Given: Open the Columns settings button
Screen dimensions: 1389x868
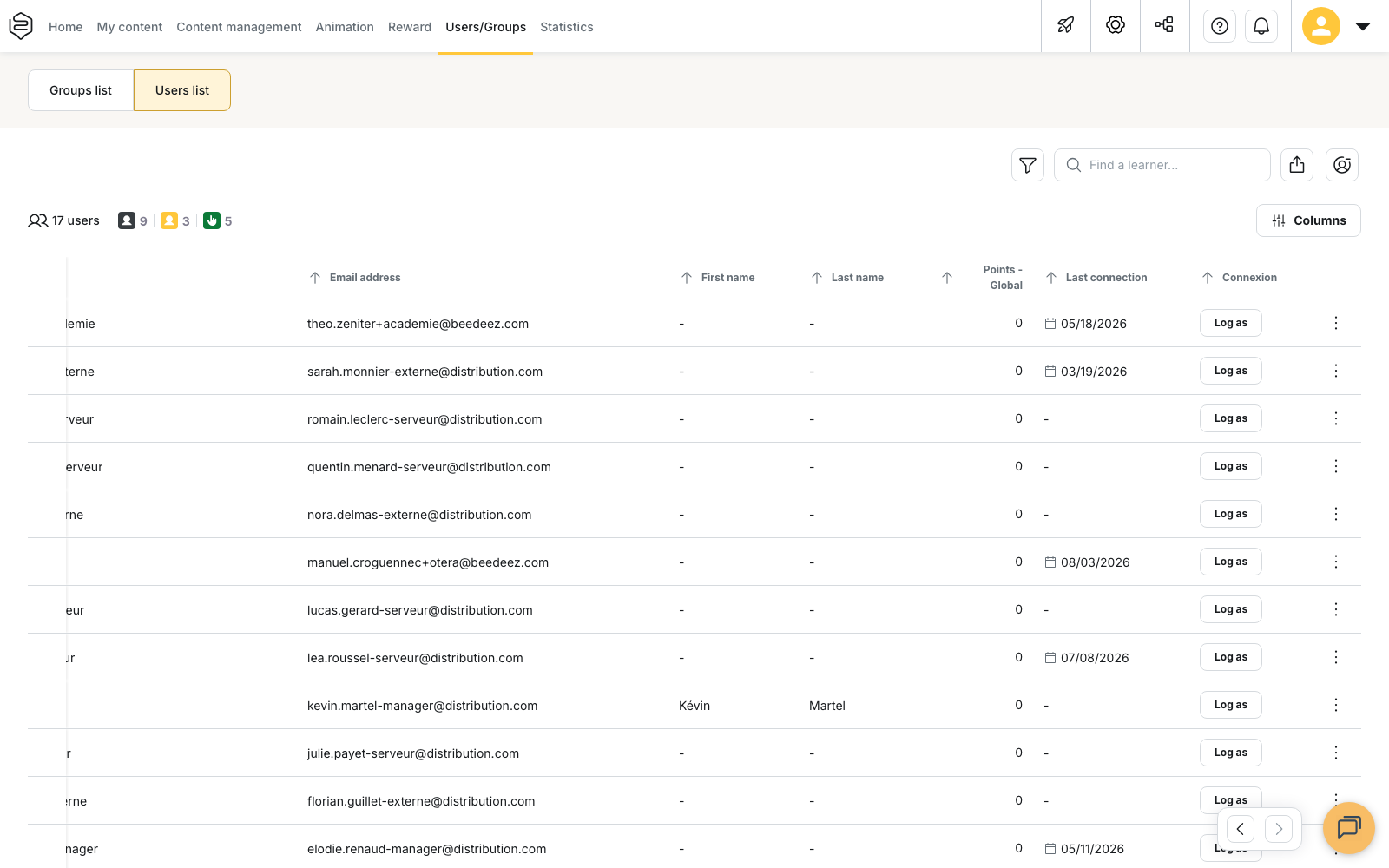Looking at the screenshot, I should pos(1308,220).
